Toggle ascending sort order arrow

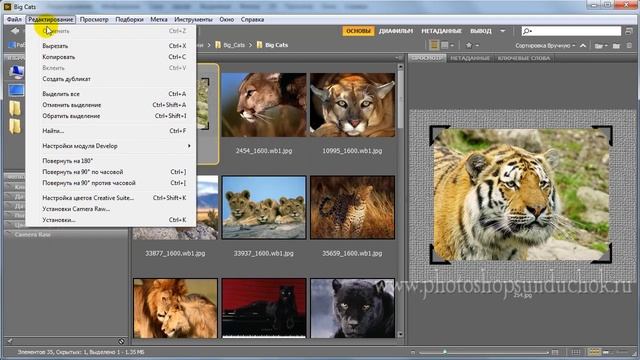click(x=583, y=45)
